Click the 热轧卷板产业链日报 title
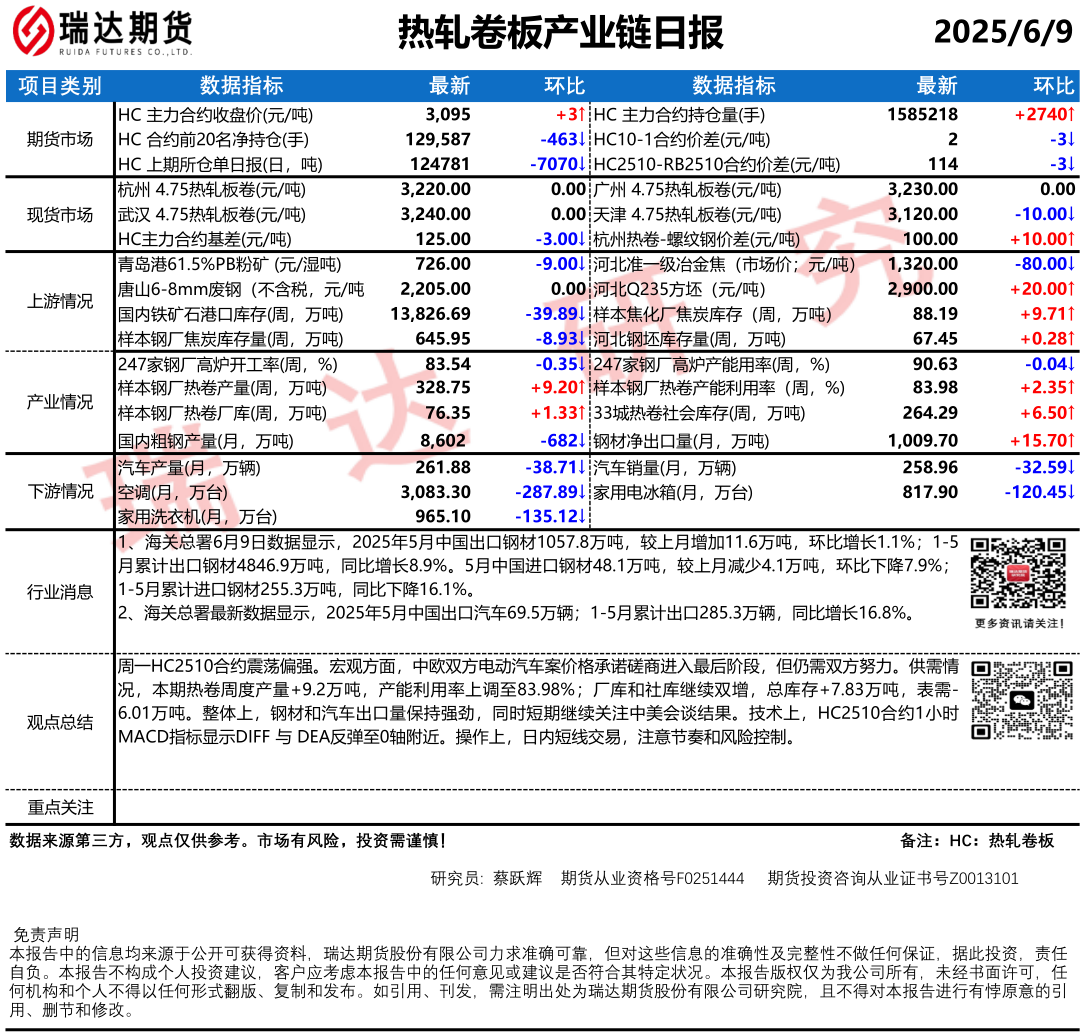This screenshot has height=1036, width=1084. (560, 33)
